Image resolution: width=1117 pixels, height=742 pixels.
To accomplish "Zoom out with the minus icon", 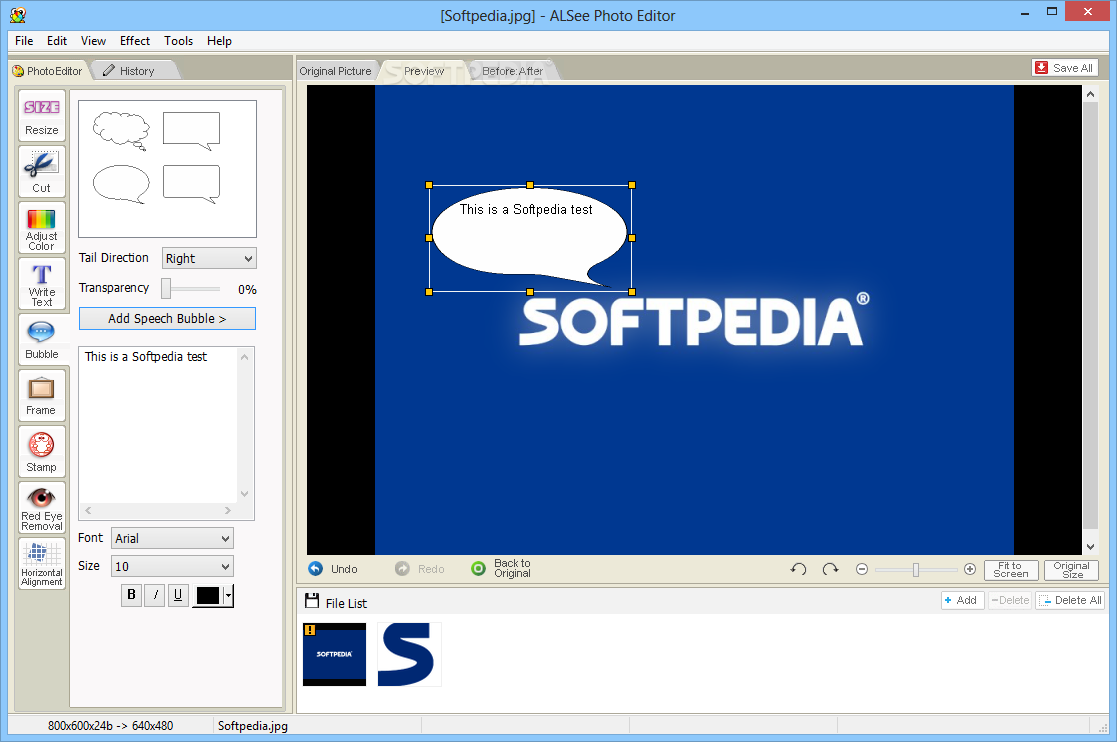I will (x=862, y=569).
